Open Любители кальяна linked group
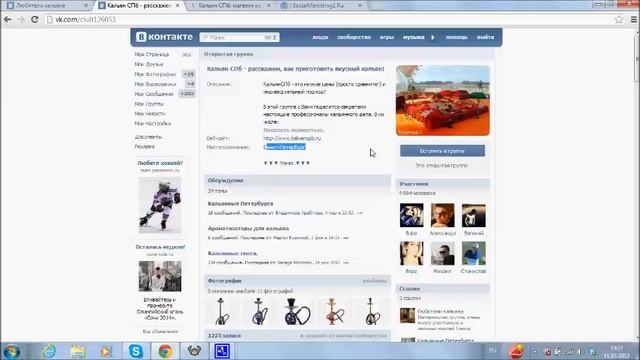This screenshot has width=640, height=360. pyautogui.click(x=440, y=311)
